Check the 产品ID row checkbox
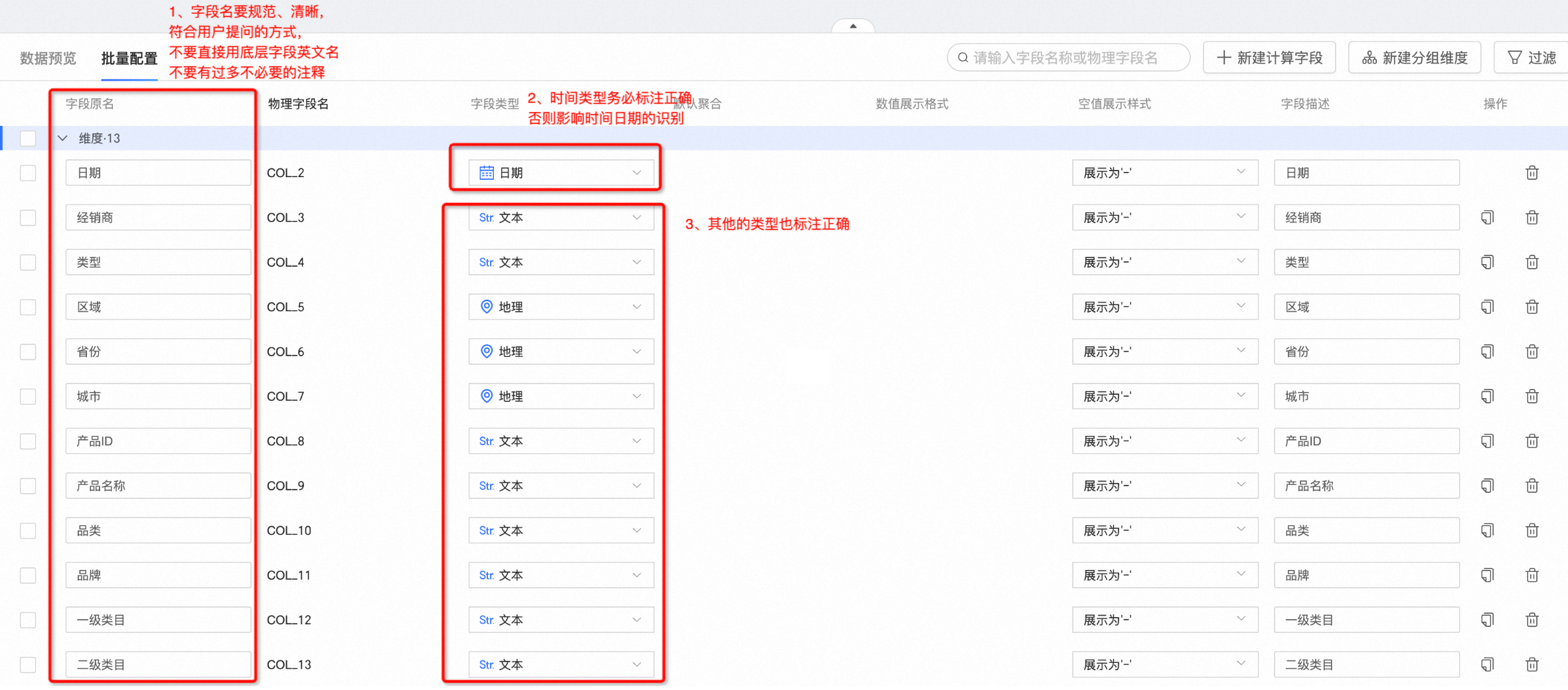Screen dimensions: 1568x690 28,441
